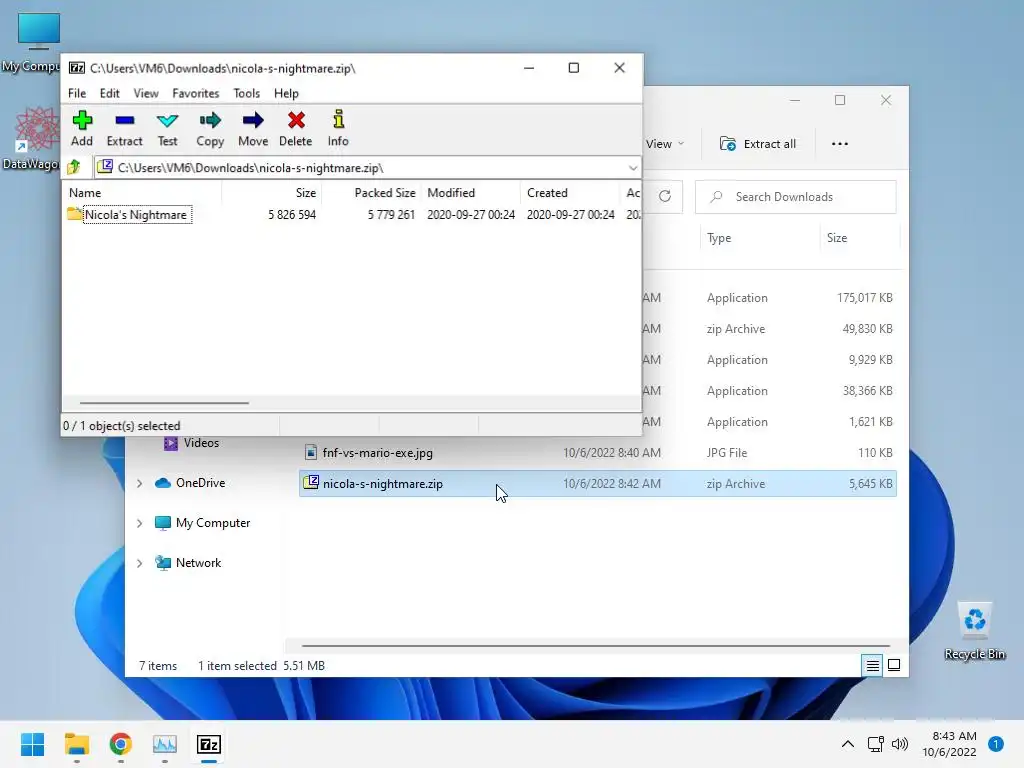
Task: Open File Explorer from the taskbar
Action: click(x=76, y=744)
